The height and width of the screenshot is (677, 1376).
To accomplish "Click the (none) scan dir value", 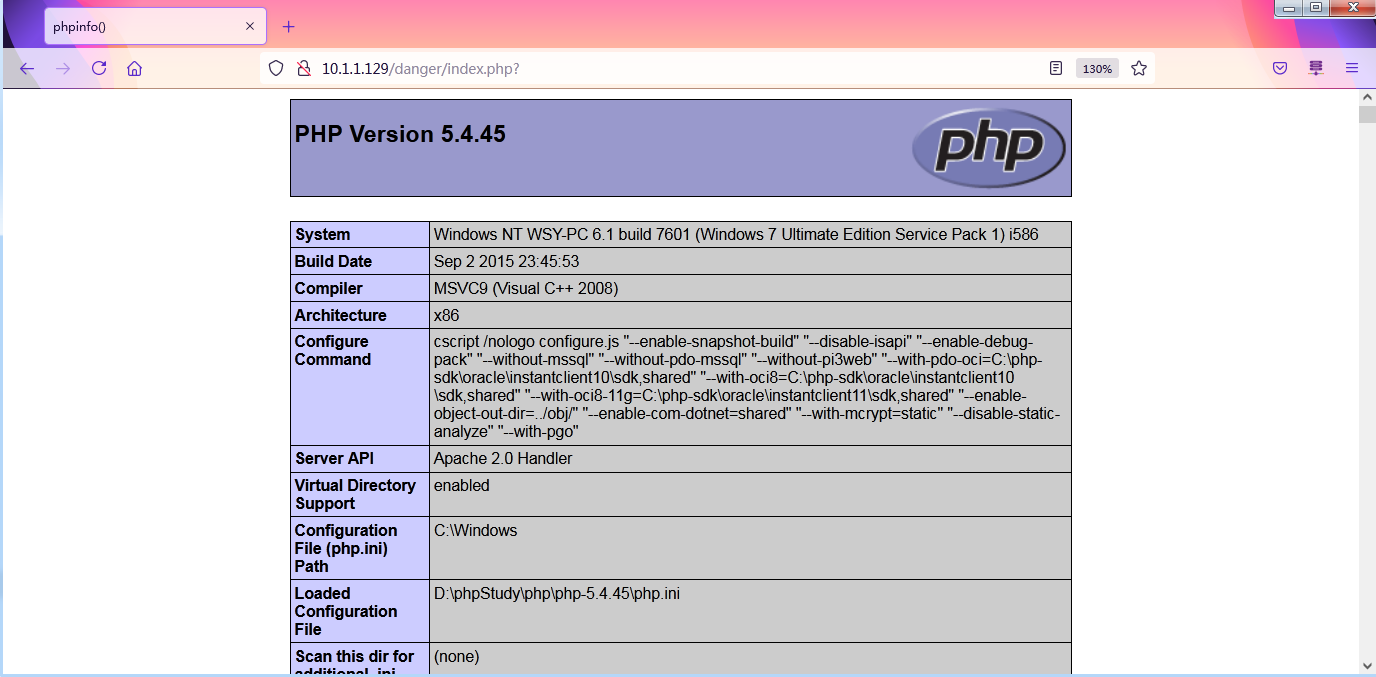I will point(456,657).
